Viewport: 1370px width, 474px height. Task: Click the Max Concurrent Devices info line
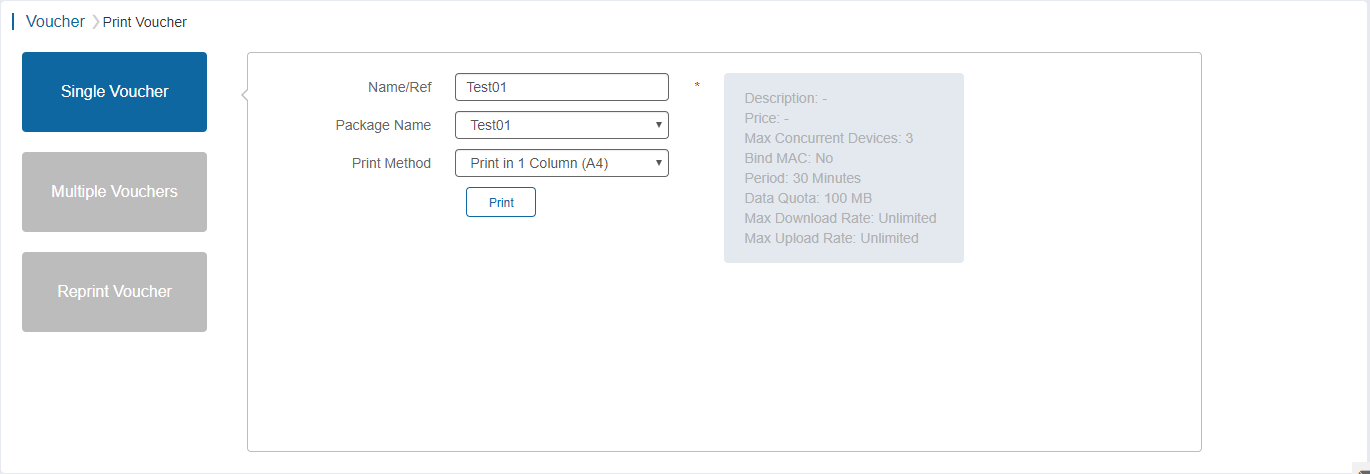tap(828, 138)
